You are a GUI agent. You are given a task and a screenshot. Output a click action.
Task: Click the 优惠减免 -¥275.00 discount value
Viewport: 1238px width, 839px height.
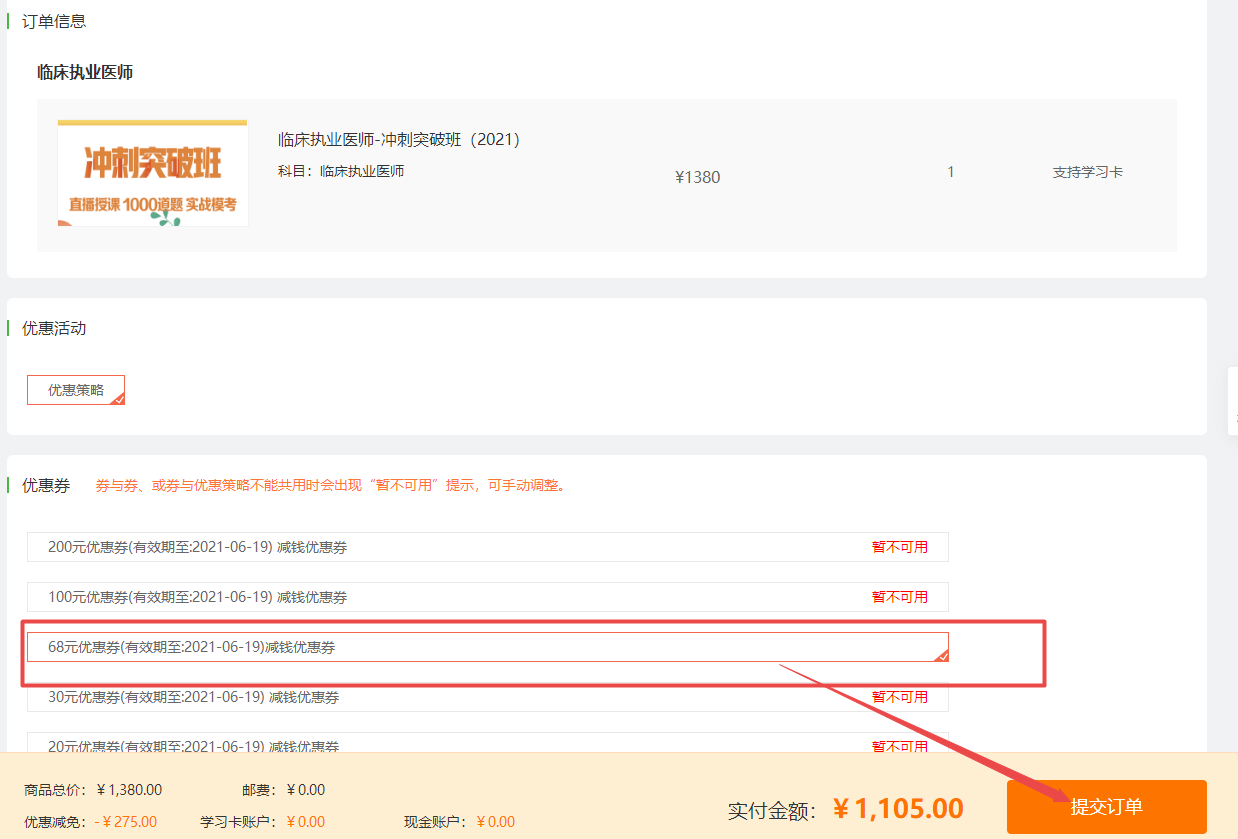pos(126,822)
